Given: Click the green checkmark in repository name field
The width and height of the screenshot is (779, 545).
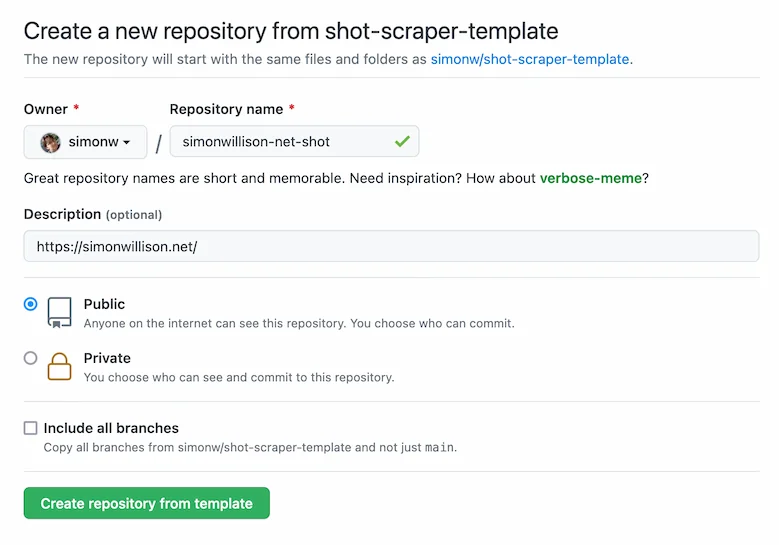Looking at the screenshot, I should coord(402,142).
